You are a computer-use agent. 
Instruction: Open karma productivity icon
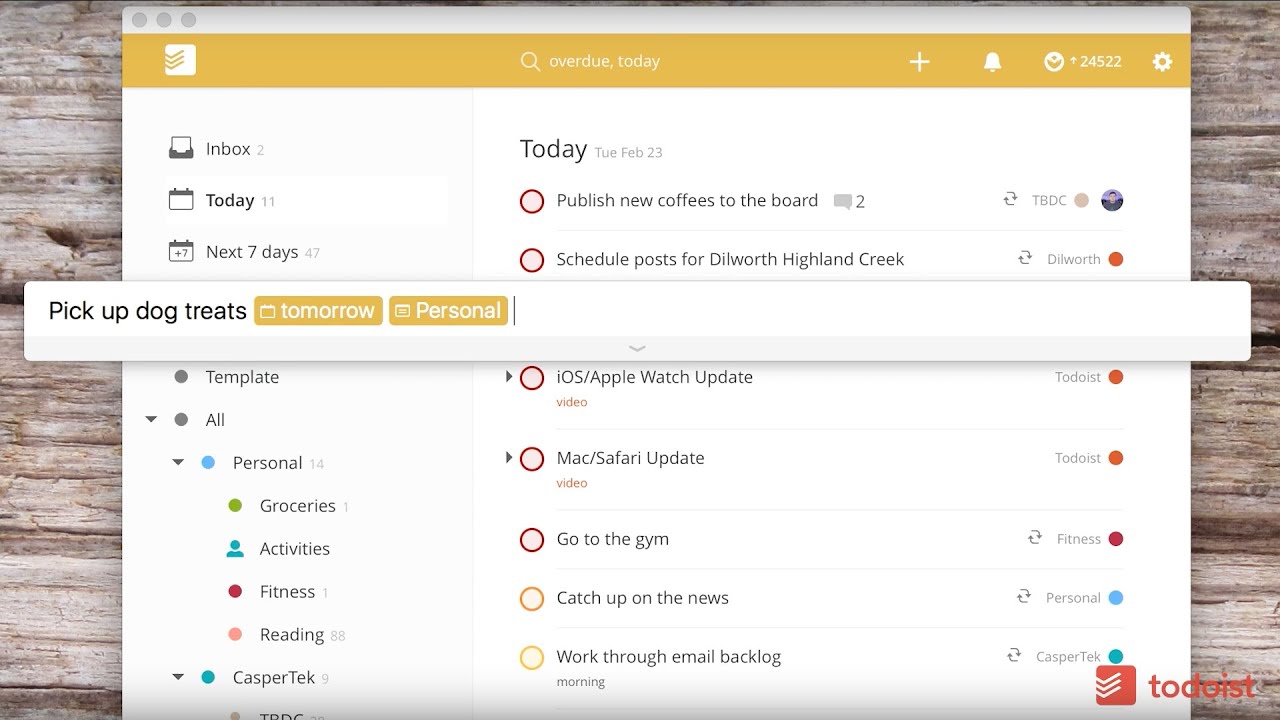[x=1053, y=62]
